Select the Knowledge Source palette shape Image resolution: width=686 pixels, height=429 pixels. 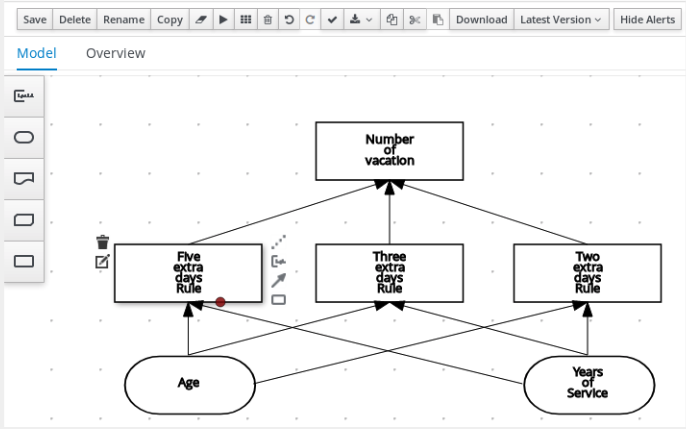[25, 178]
